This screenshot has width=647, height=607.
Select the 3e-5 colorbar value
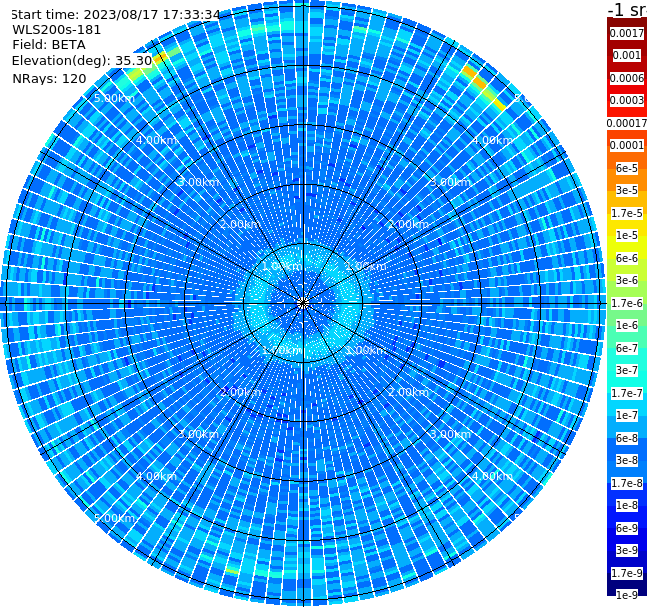tap(627, 190)
